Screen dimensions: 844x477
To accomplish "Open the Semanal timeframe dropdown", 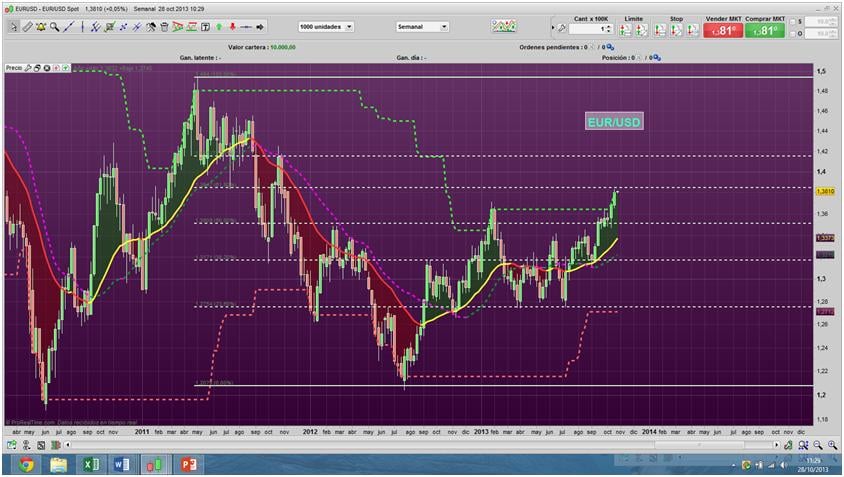I will coord(444,27).
